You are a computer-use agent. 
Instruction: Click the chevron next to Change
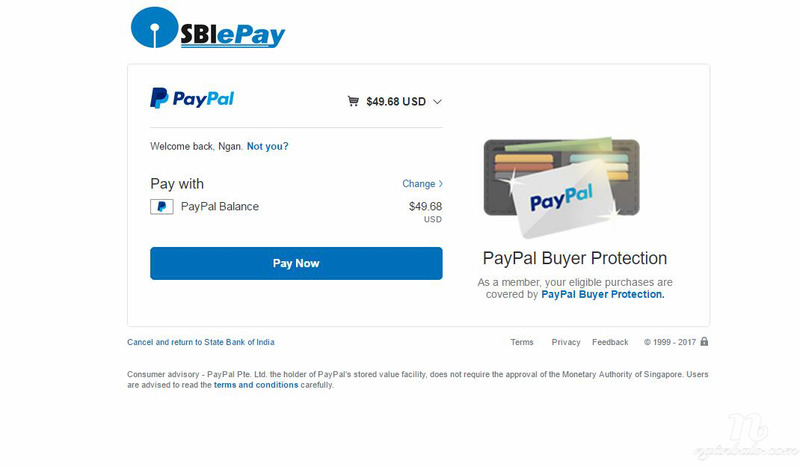point(440,184)
